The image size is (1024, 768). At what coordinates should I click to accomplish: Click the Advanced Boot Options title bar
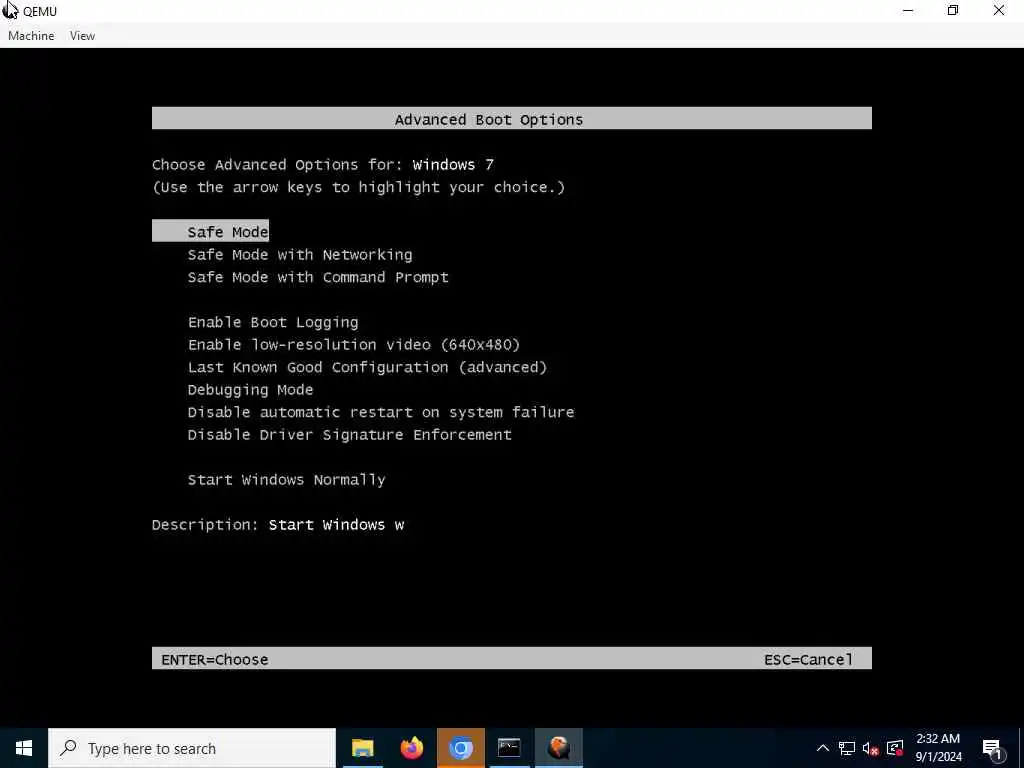pos(512,118)
